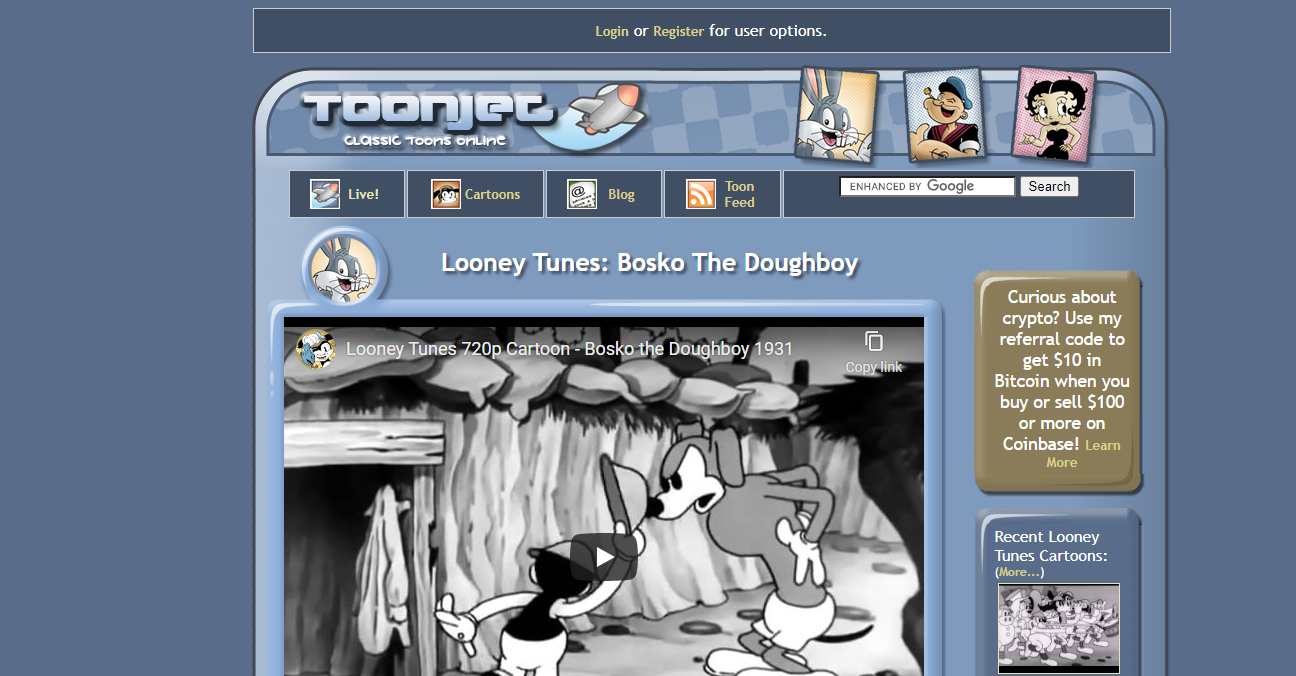Open the Toon Feed menu item

739,194
